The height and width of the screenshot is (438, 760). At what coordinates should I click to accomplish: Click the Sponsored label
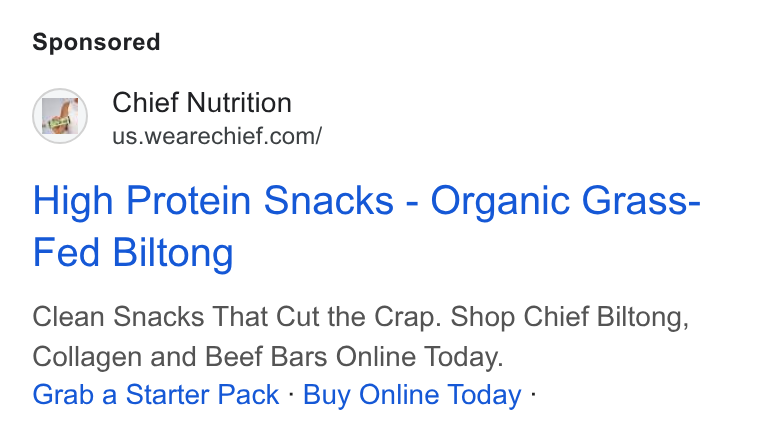(x=96, y=42)
